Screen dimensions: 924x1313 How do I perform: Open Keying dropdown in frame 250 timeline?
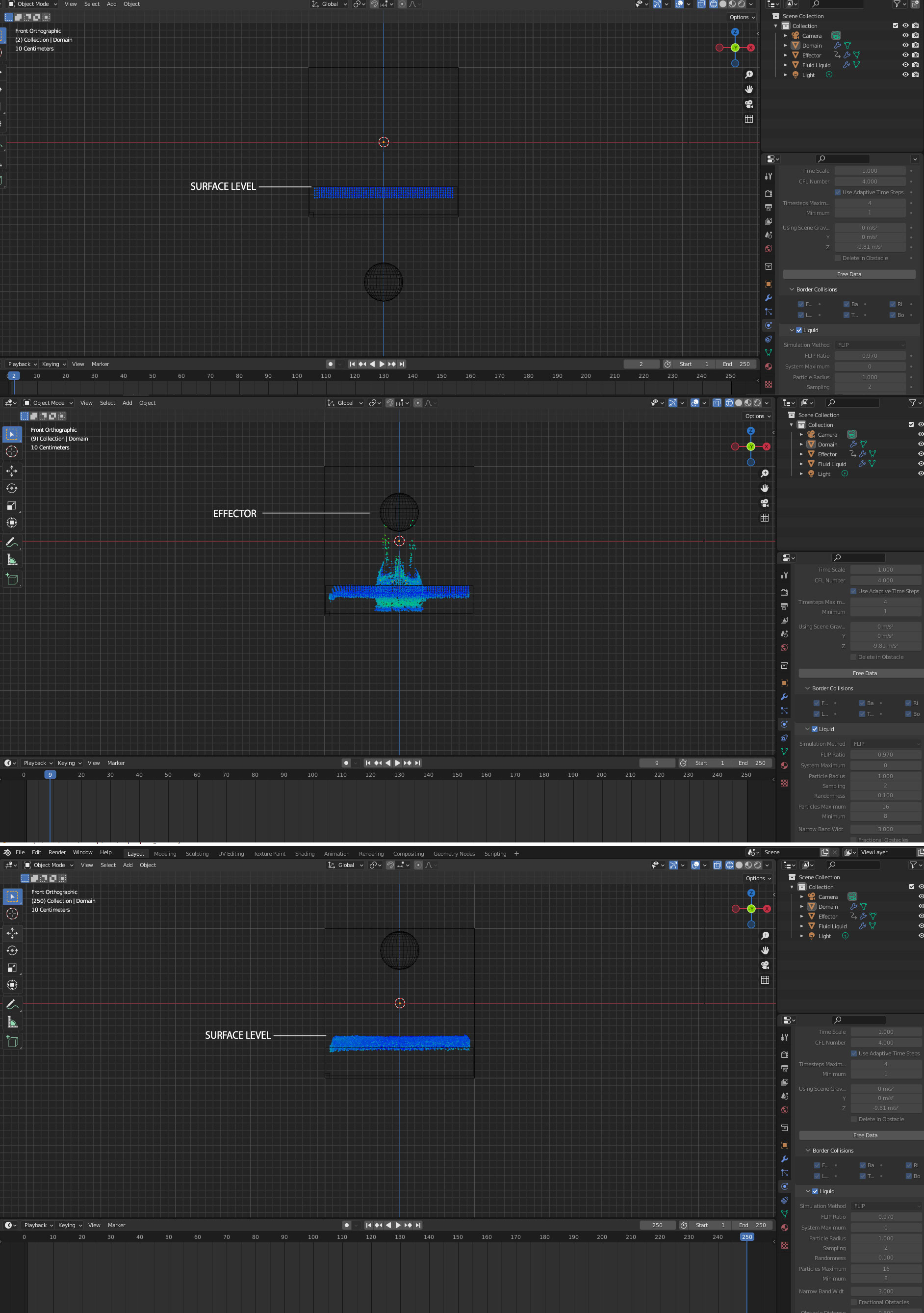(x=70, y=1225)
